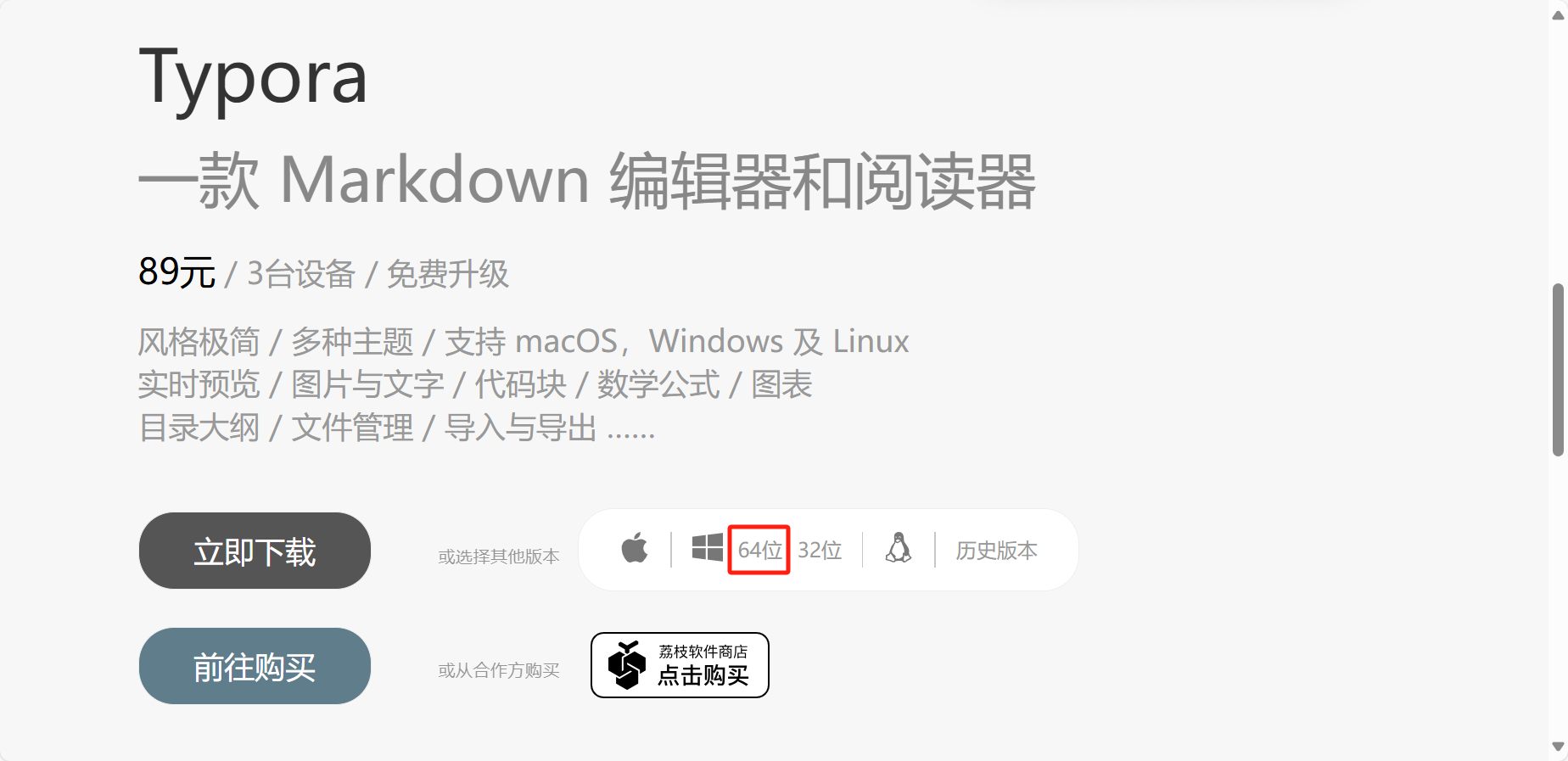
Task: Click the 或选择其他版本 label
Action: pyautogui.click(x=499, y=557)
